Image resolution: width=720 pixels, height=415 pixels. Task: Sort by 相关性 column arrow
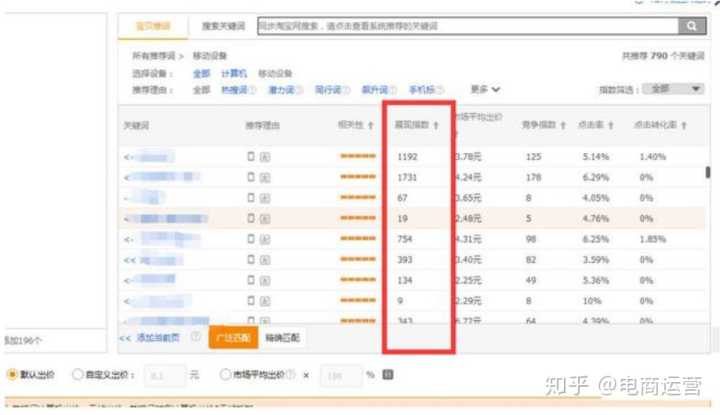pos(371,126)
